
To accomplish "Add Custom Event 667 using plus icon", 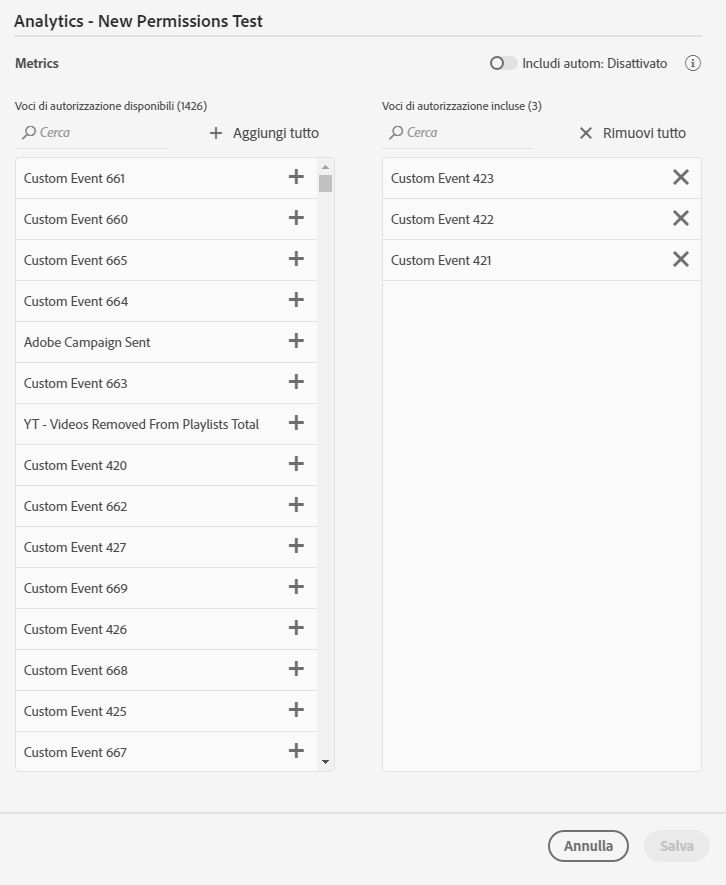I will point(296,751).
